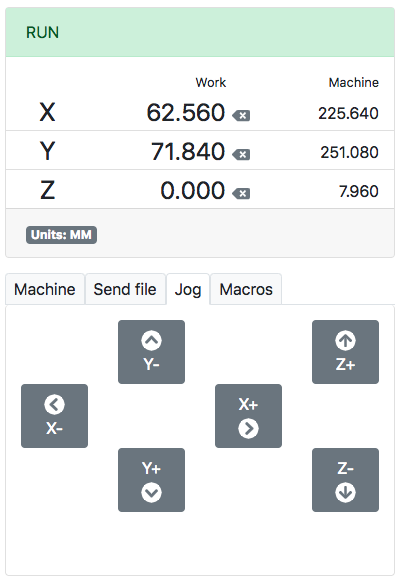Lower the spindle with the Z- button

pyautogui.click(x=346, y=480)
